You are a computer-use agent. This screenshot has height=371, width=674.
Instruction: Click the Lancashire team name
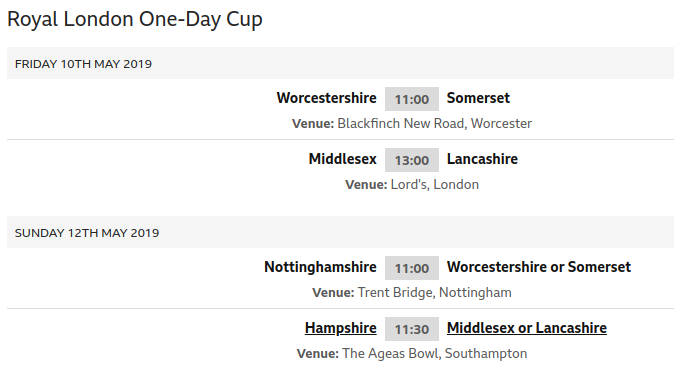pos(482,159)
